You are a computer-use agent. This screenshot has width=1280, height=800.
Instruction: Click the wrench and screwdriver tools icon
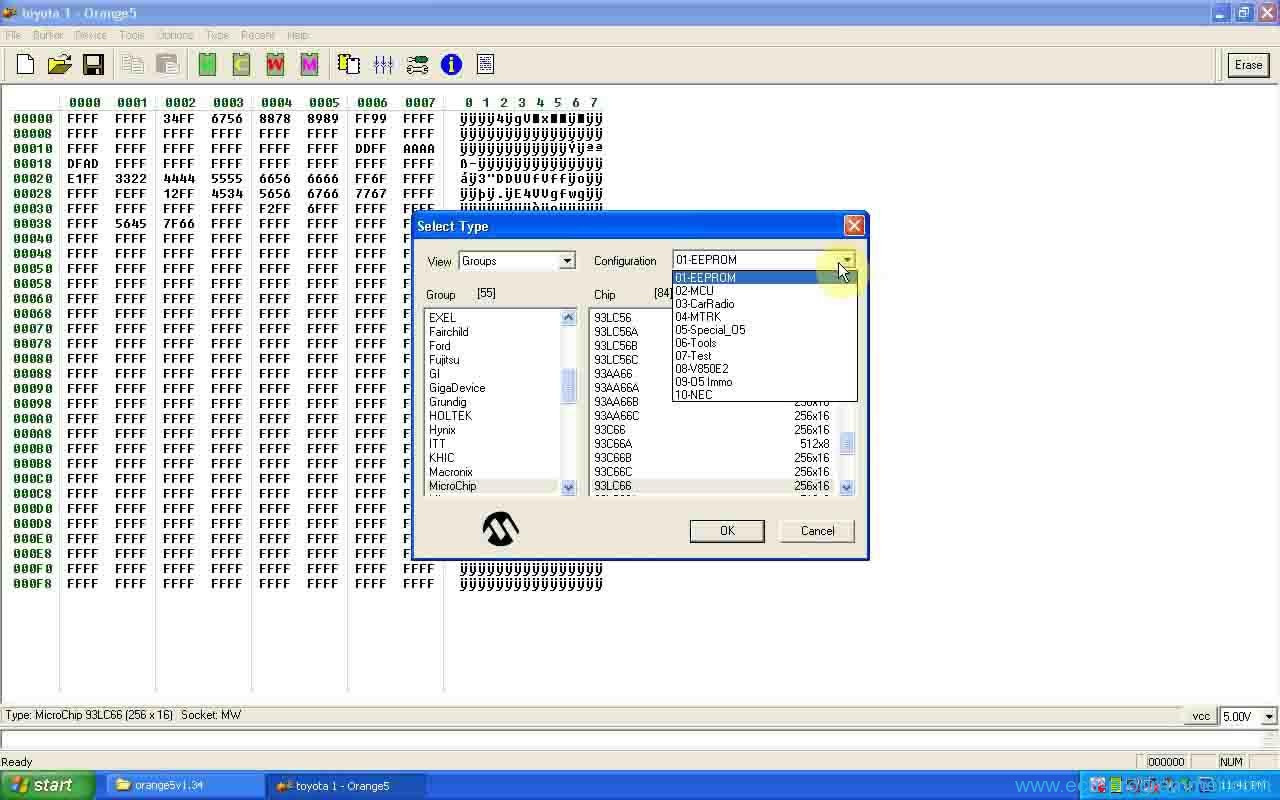(x=417, y=65)
